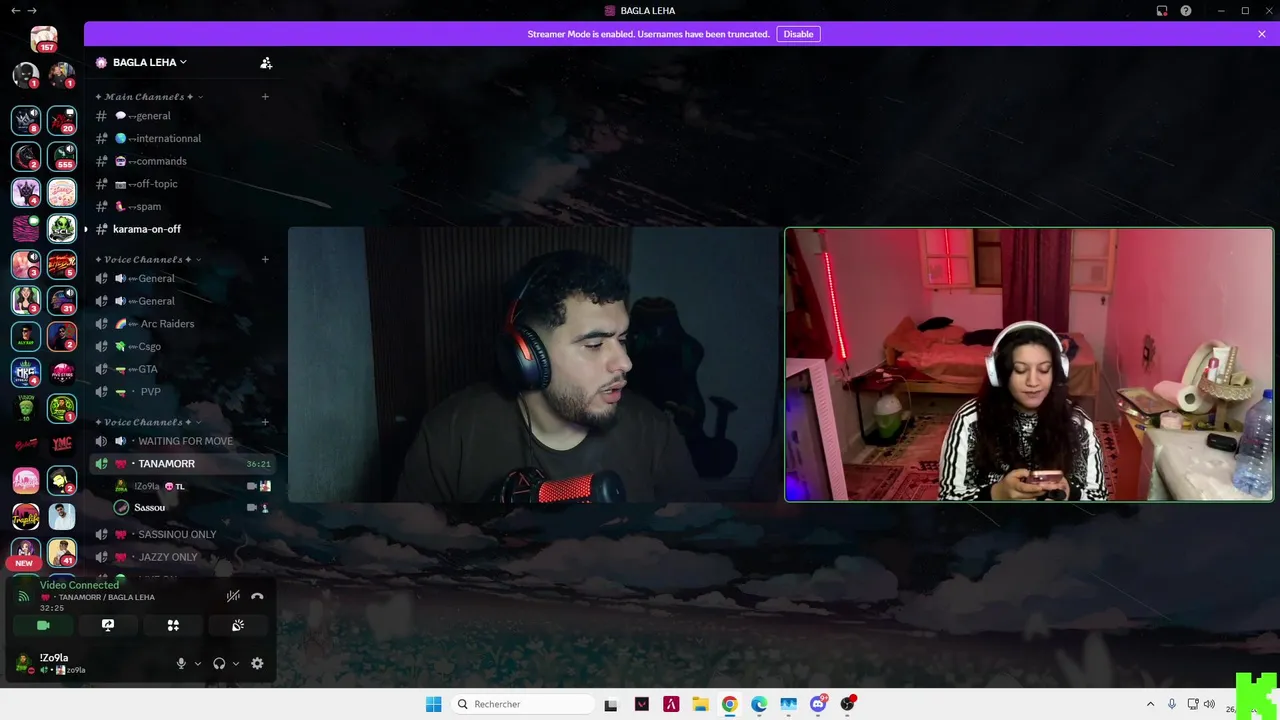Disconnect from the voice call
The height and width of the screenshot is (720, 1280).
pyautogui.click(x=257, y=596)
